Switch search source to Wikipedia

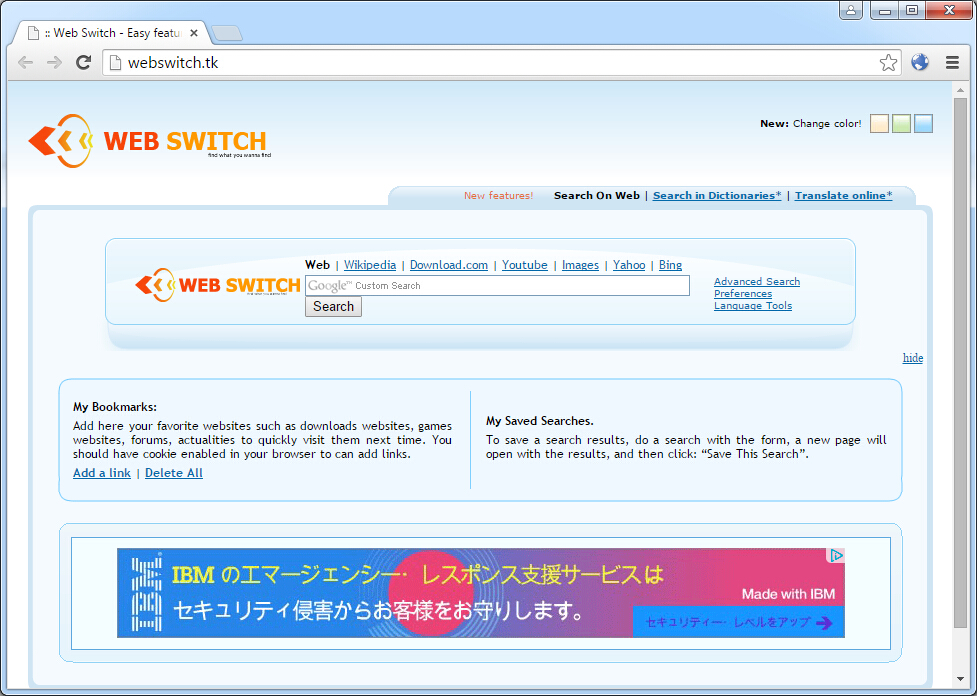(369, 265)
